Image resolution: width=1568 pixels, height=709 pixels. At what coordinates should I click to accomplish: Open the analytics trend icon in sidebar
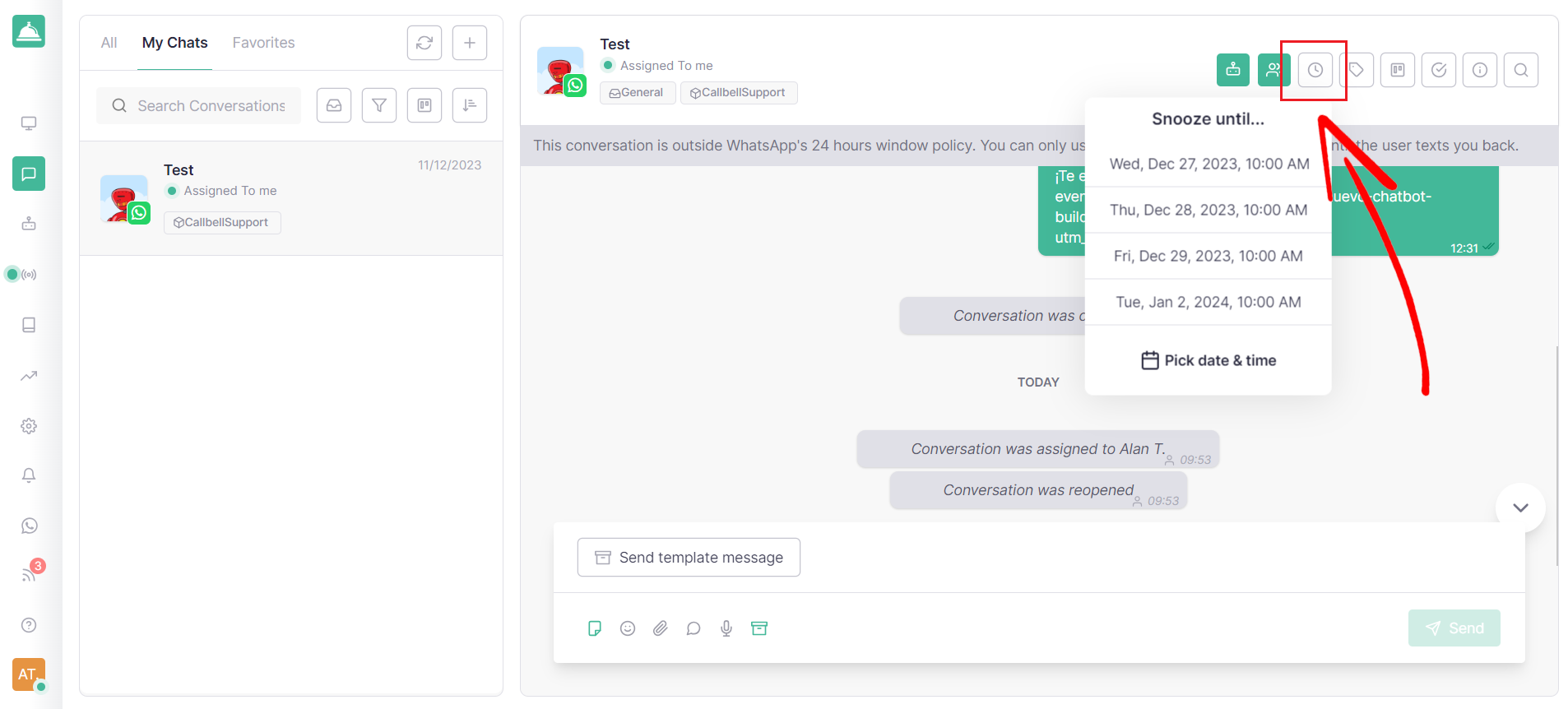pos(29,376)
